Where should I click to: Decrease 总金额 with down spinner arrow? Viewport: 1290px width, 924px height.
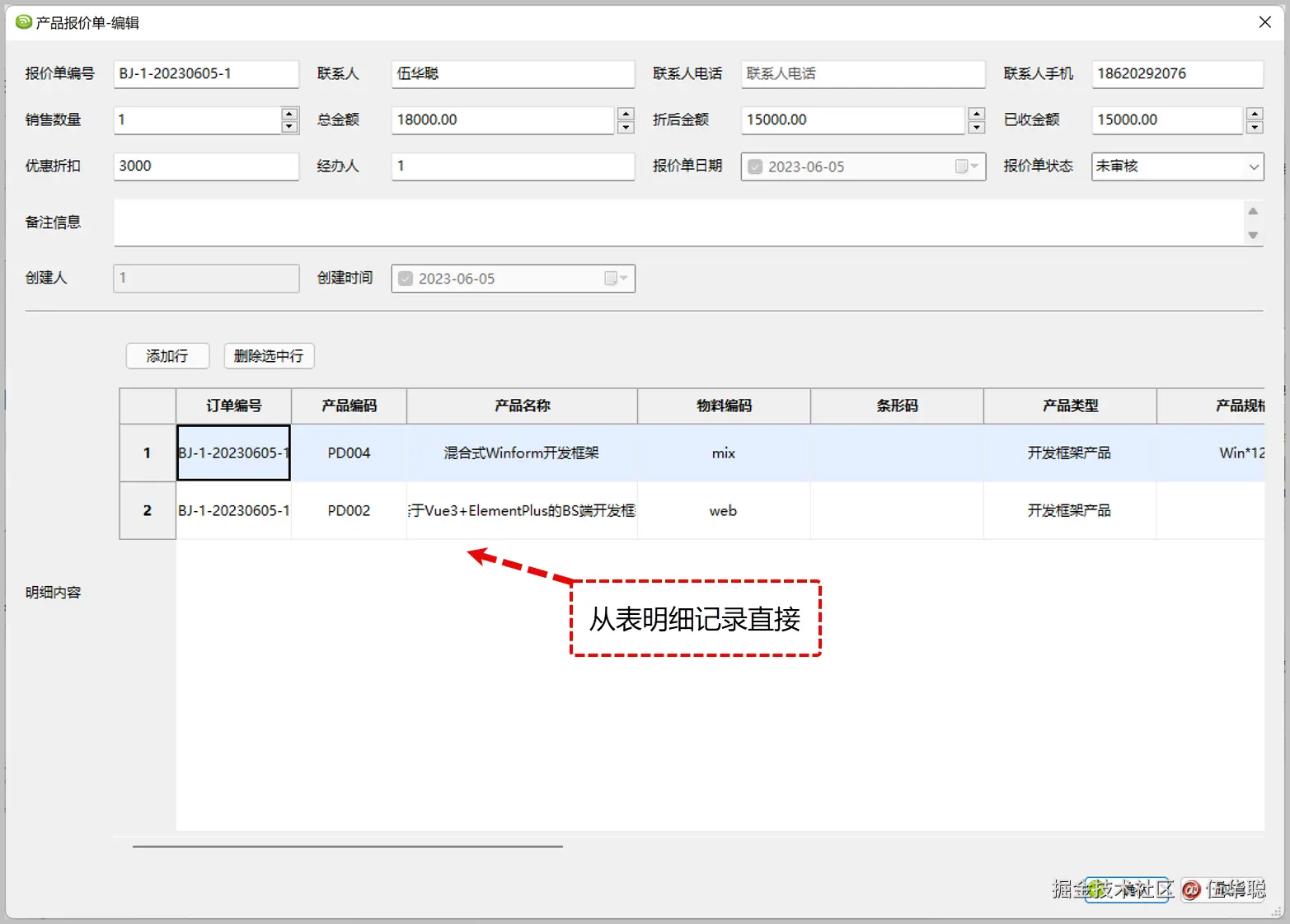coord(626,127)
